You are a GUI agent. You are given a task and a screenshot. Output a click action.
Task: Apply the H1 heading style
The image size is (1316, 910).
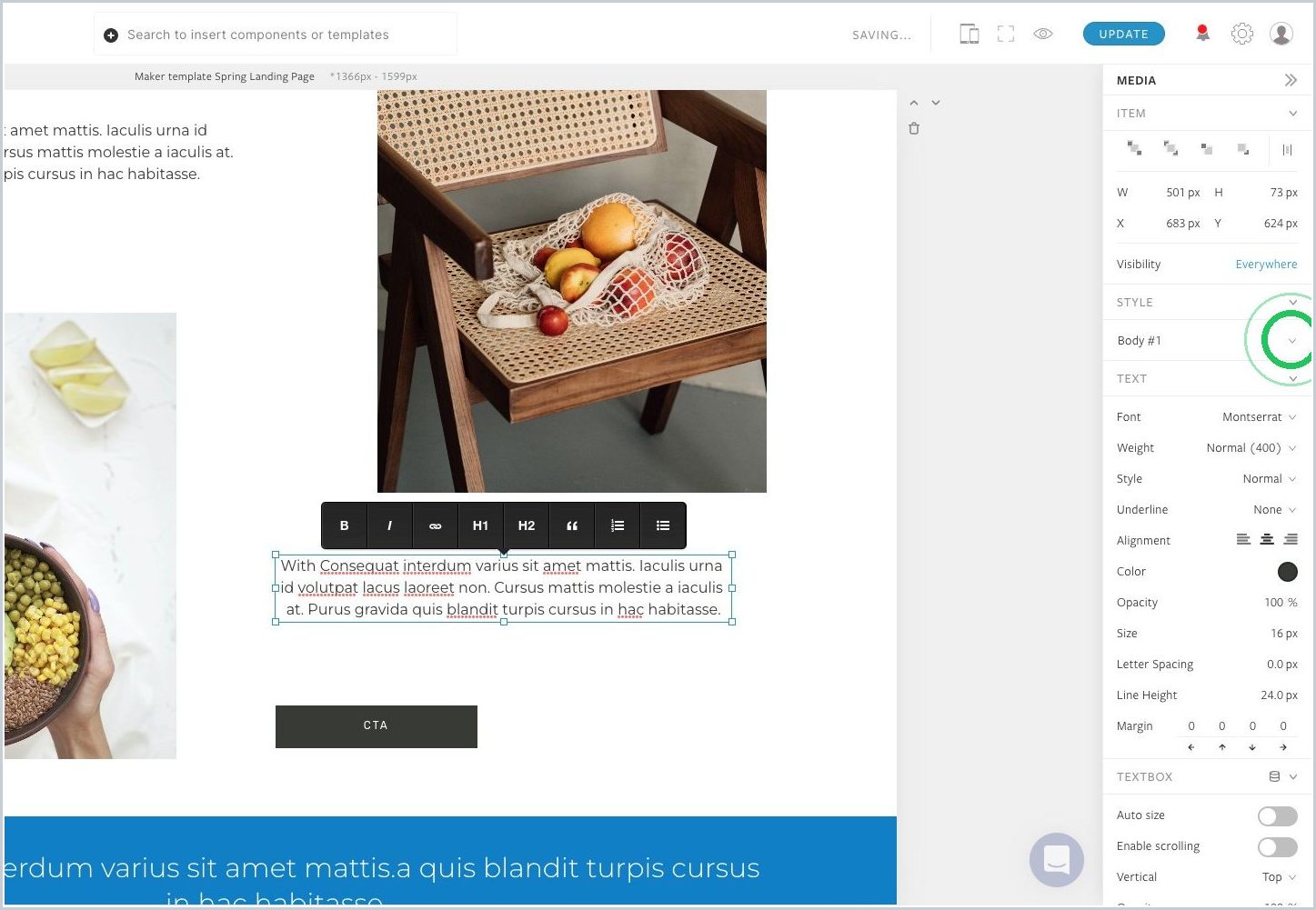point(480,525)
